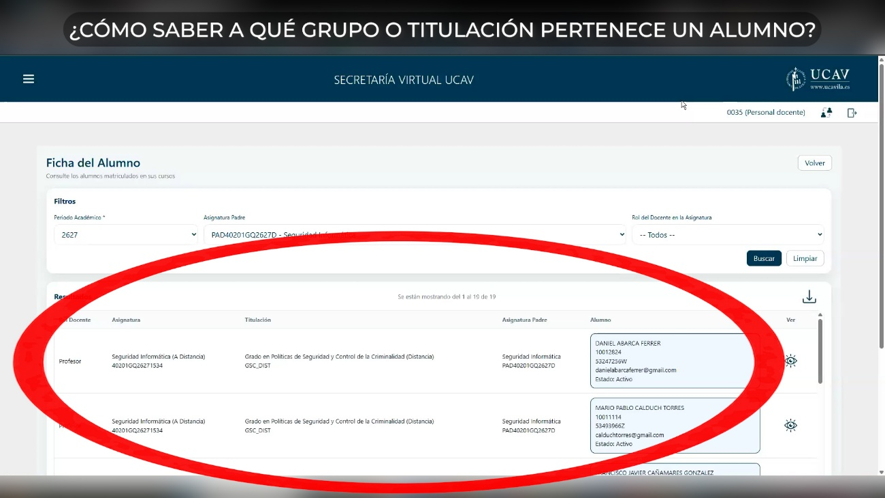This screenshot has height=498, width=885.
Task: Click the Limpiar button
Action: [x=805, y=258]
